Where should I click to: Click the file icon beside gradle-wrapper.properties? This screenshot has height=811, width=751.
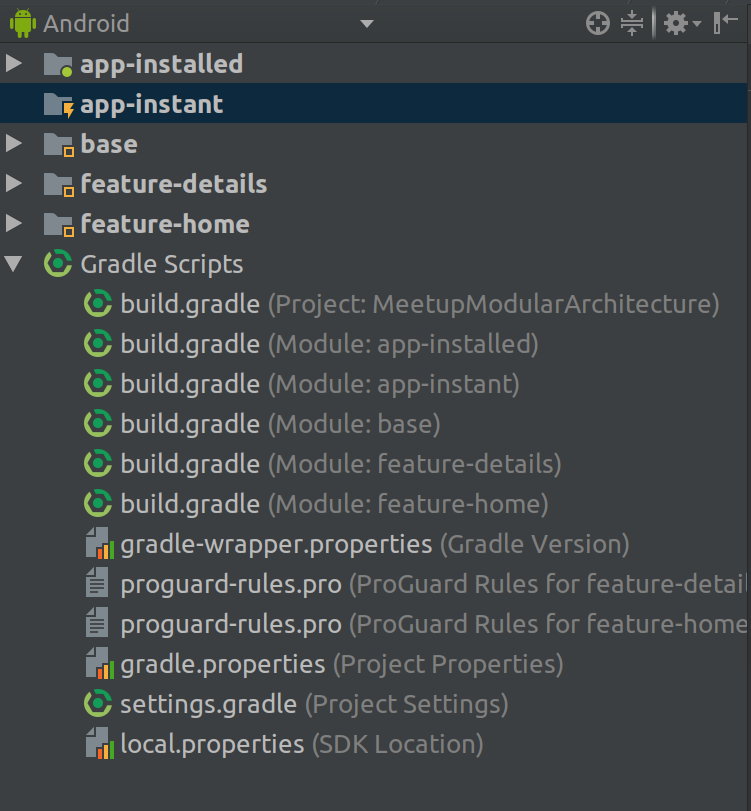coord(98,543)
